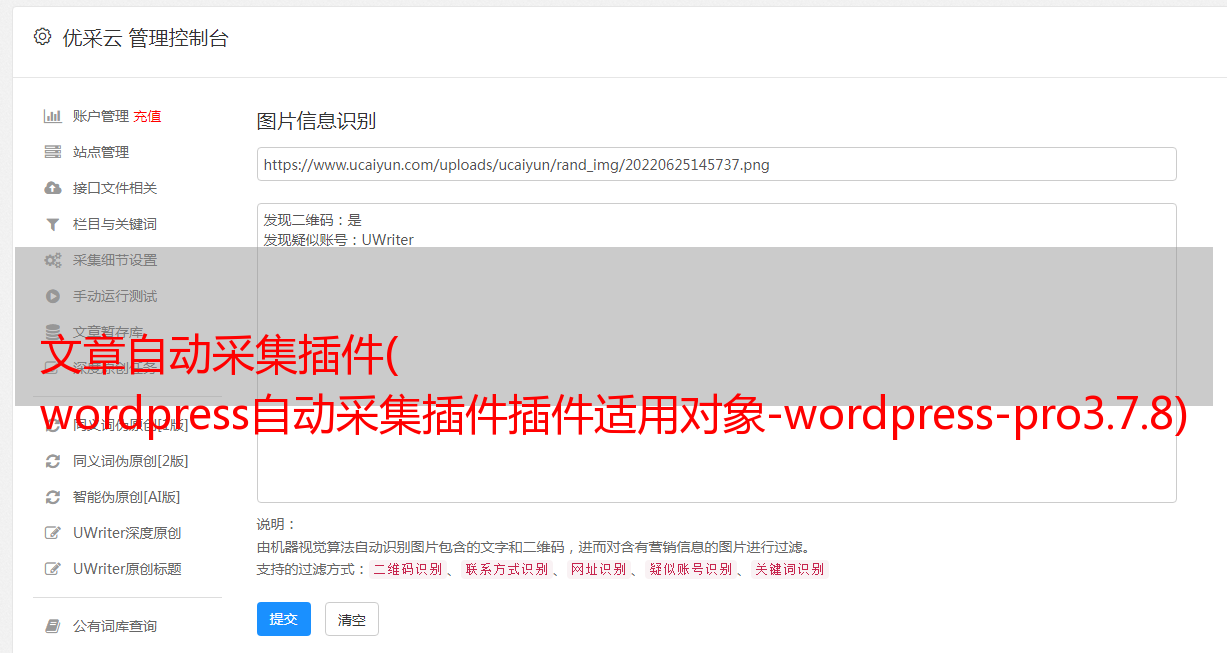Open the 账户管理 menu item

[101, 116]
